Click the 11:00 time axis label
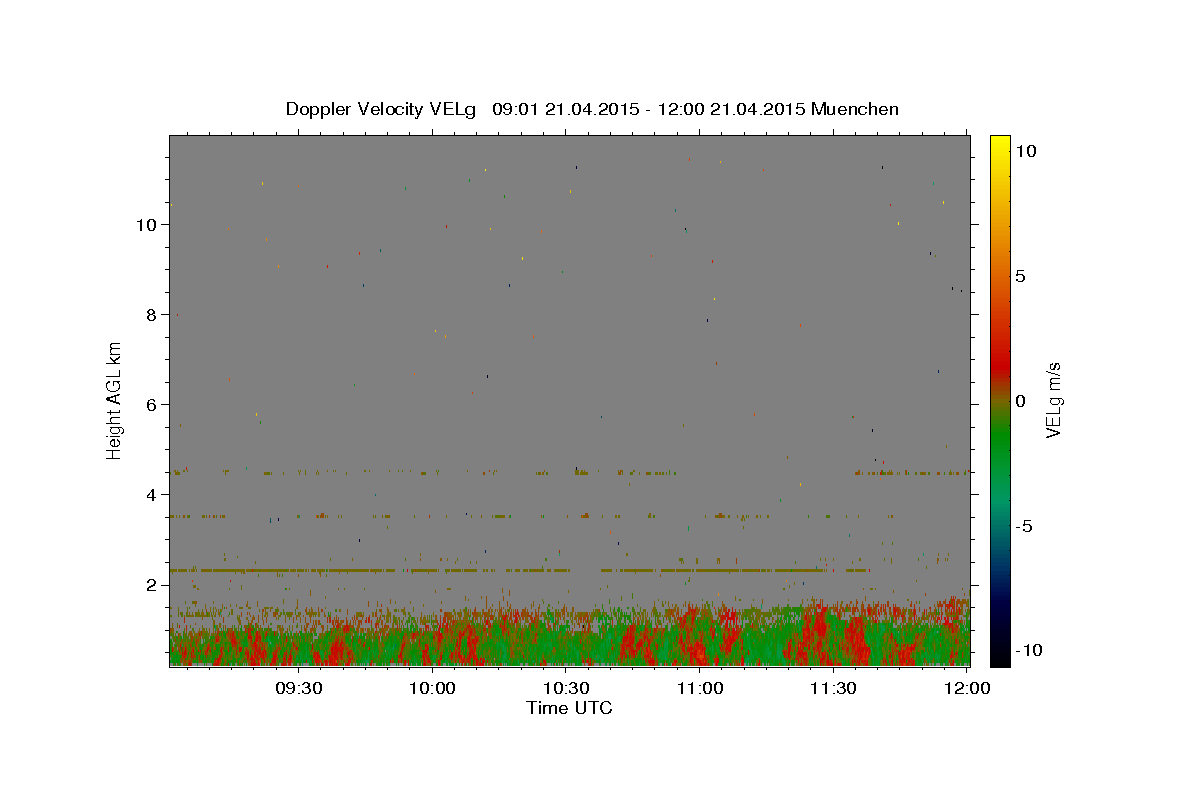 click(700, 688)
